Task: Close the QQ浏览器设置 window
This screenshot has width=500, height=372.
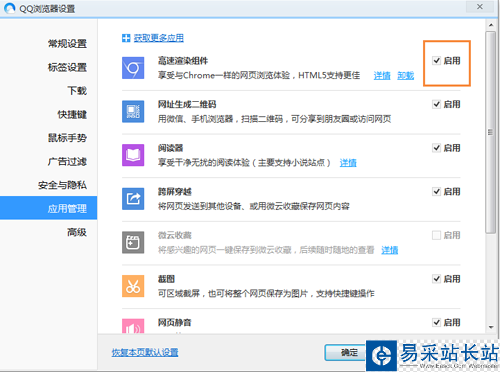Action: coord(480,7)
